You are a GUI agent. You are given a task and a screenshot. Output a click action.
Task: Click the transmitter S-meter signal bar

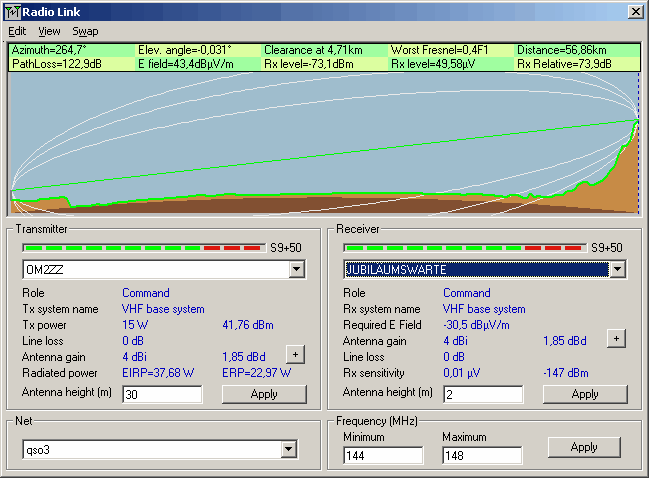144,248
